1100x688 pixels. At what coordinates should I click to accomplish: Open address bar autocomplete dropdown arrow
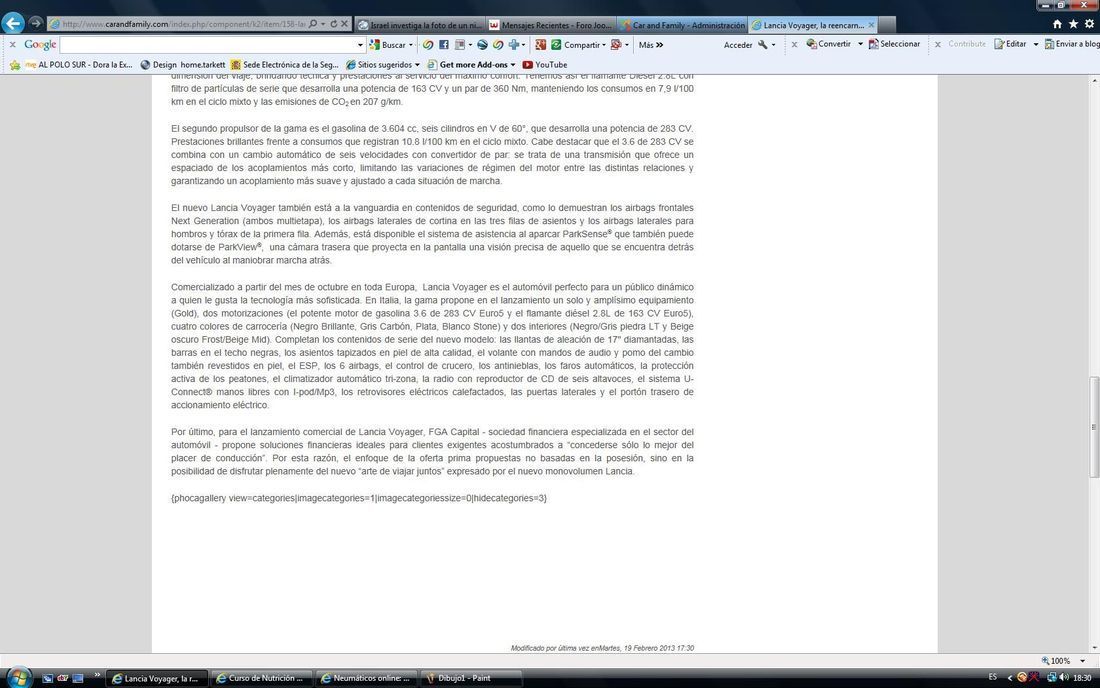point(323,24)
